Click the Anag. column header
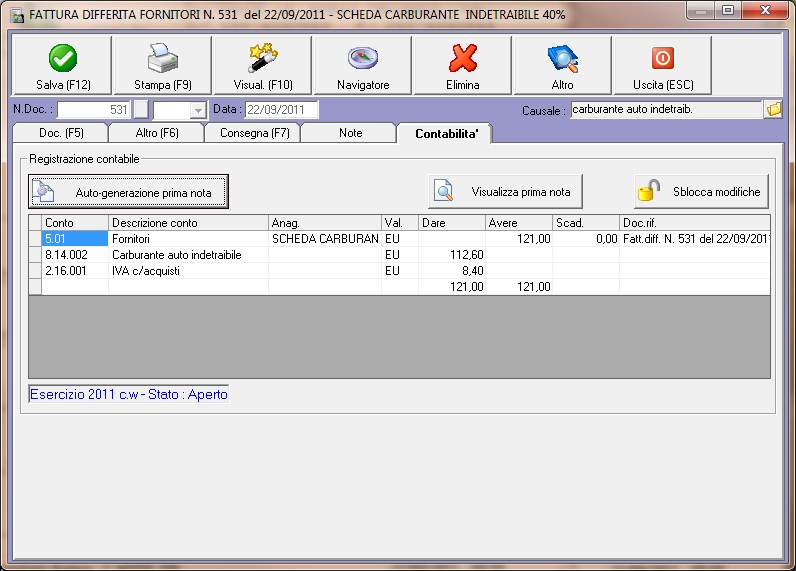The height and width of the screenshot is (571, 796). [325, 223]
